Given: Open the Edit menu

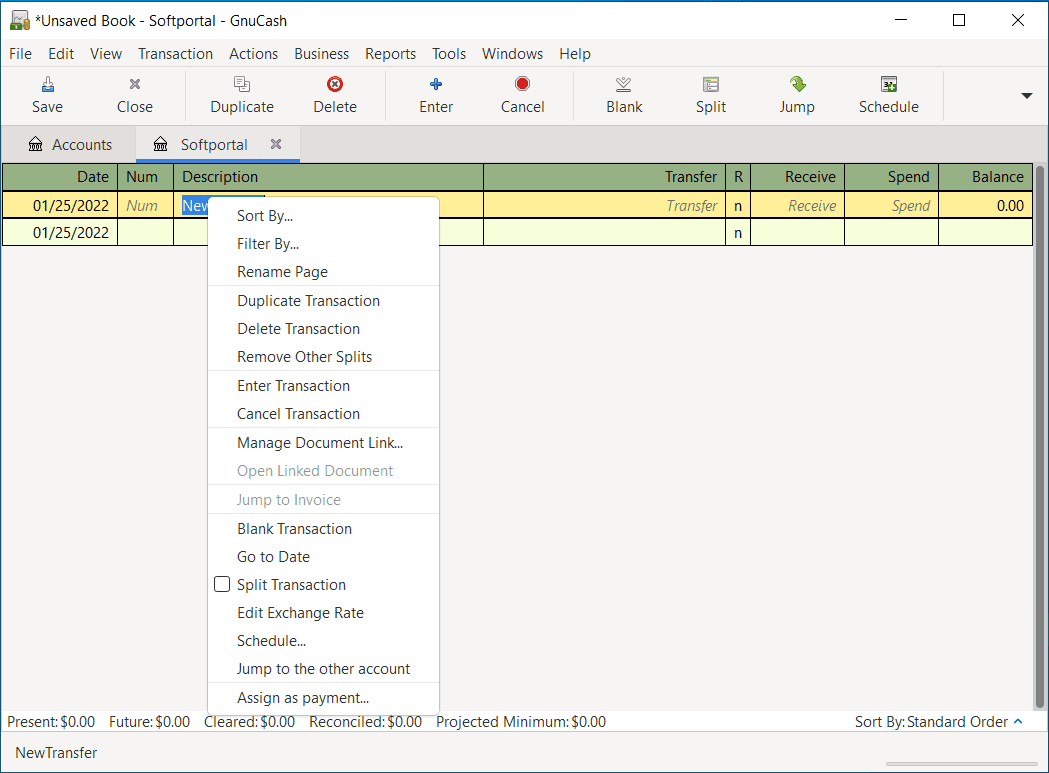Looking at the screenshot, I should (x=61, y=54).
